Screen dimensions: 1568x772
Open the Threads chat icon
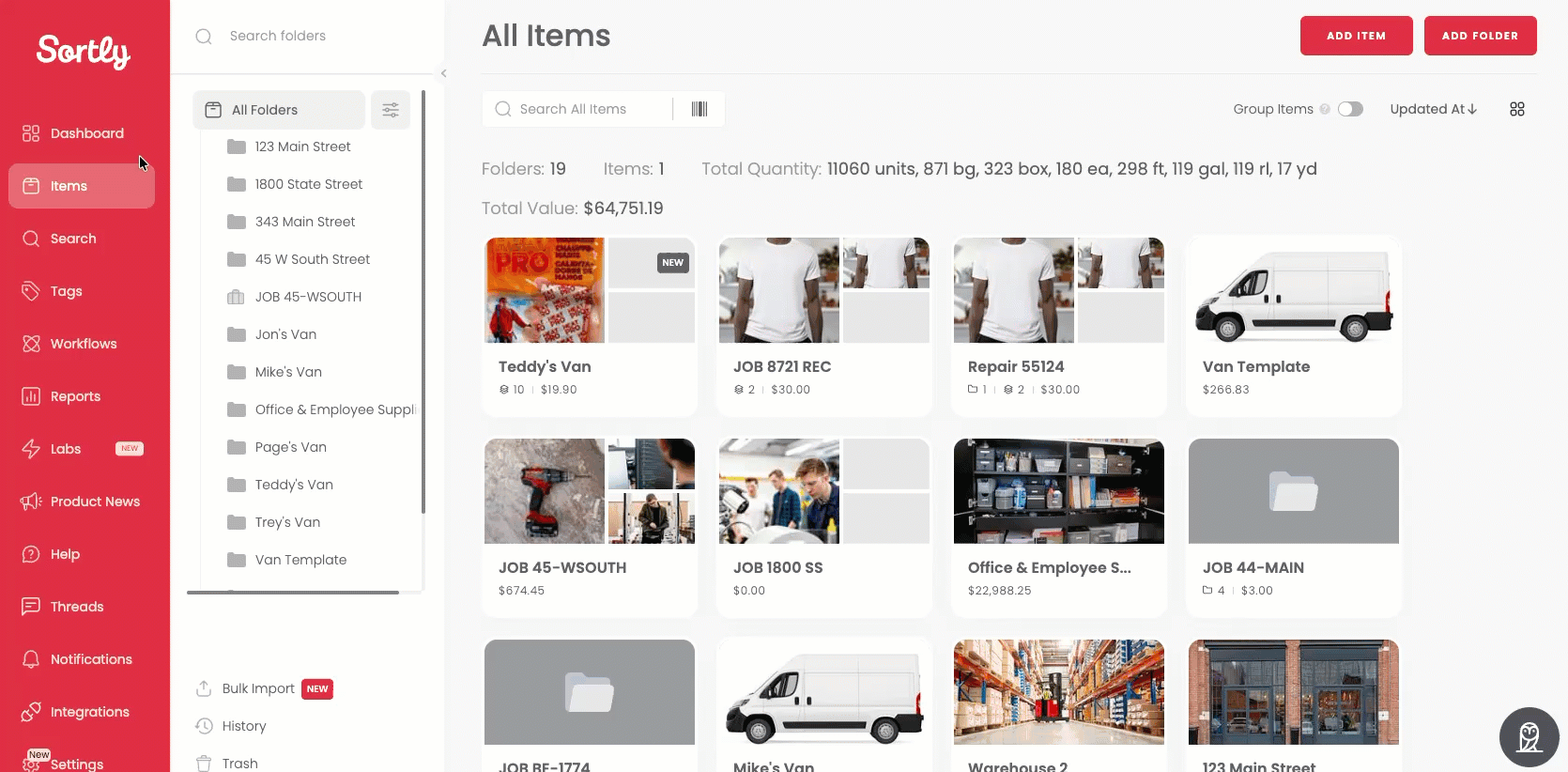[31, 607]
